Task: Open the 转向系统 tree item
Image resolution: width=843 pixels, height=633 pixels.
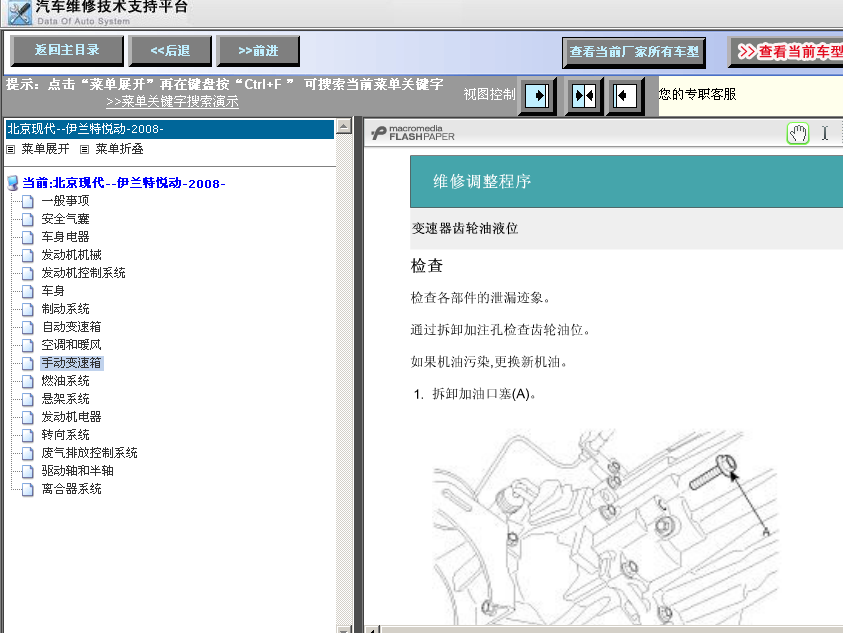Action: (x=66, y=435)
